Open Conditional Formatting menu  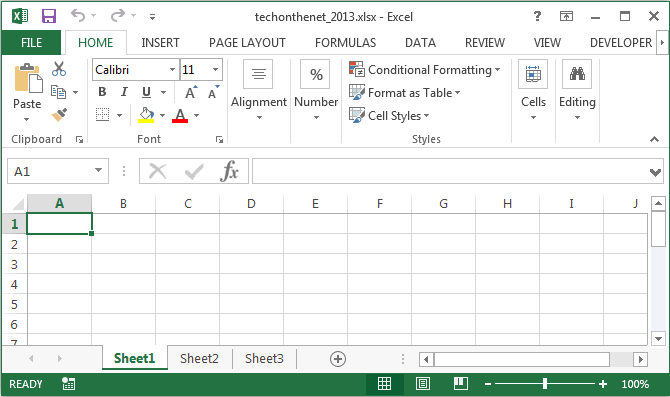coord(424,70)
